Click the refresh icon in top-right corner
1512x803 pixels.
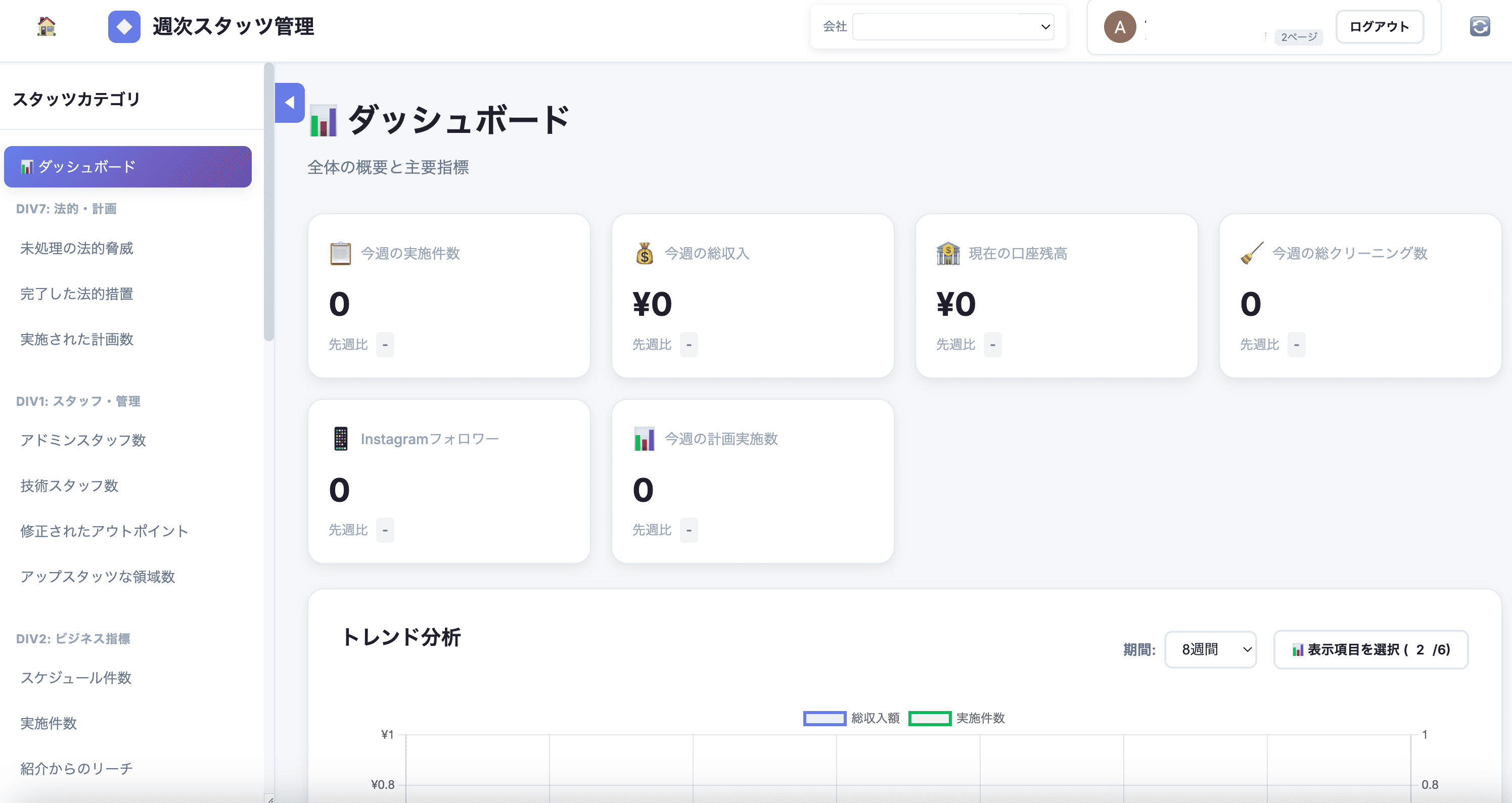pos(1481,26)
